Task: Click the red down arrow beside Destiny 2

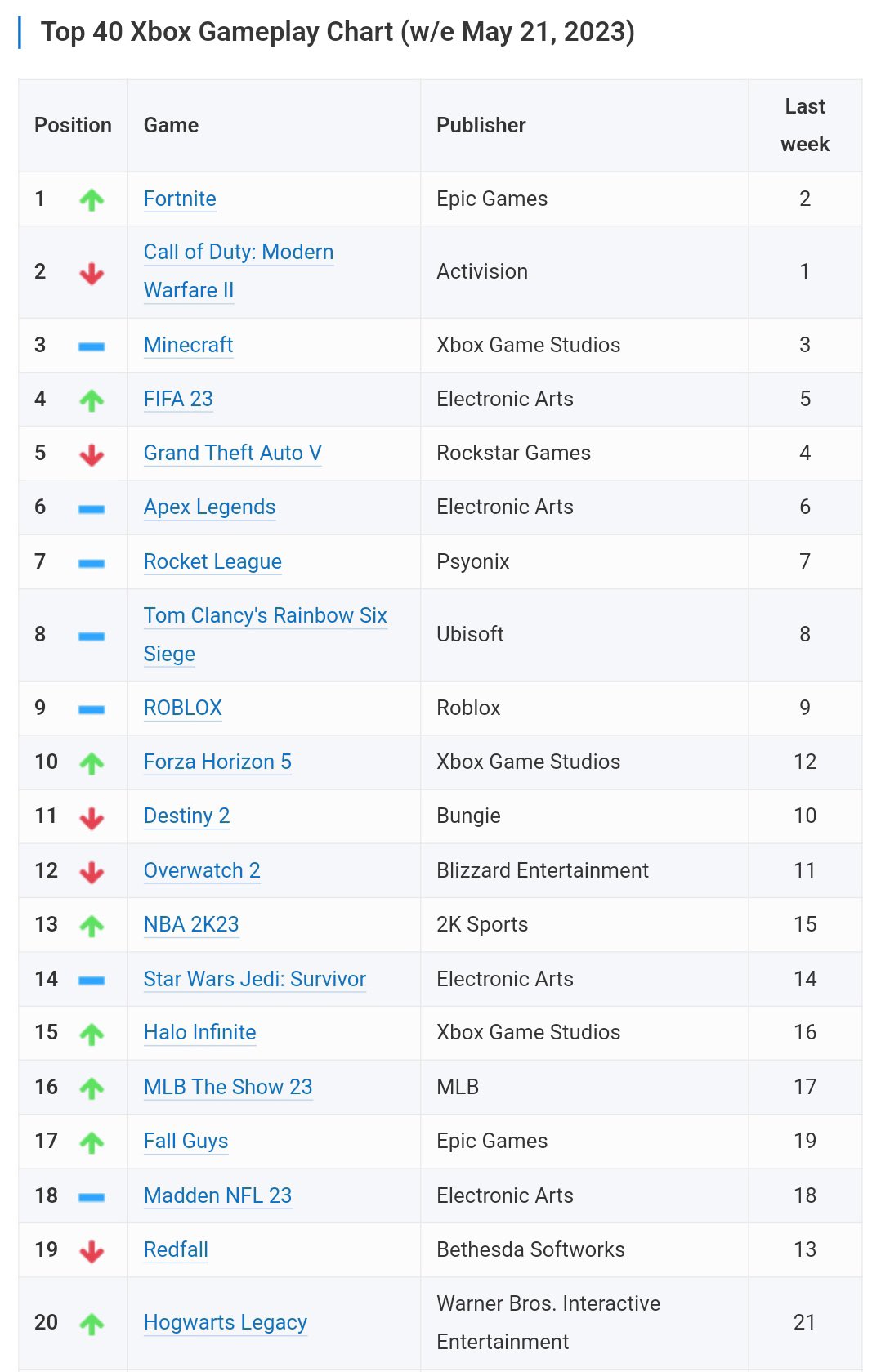Action: (x=92, y=817)
